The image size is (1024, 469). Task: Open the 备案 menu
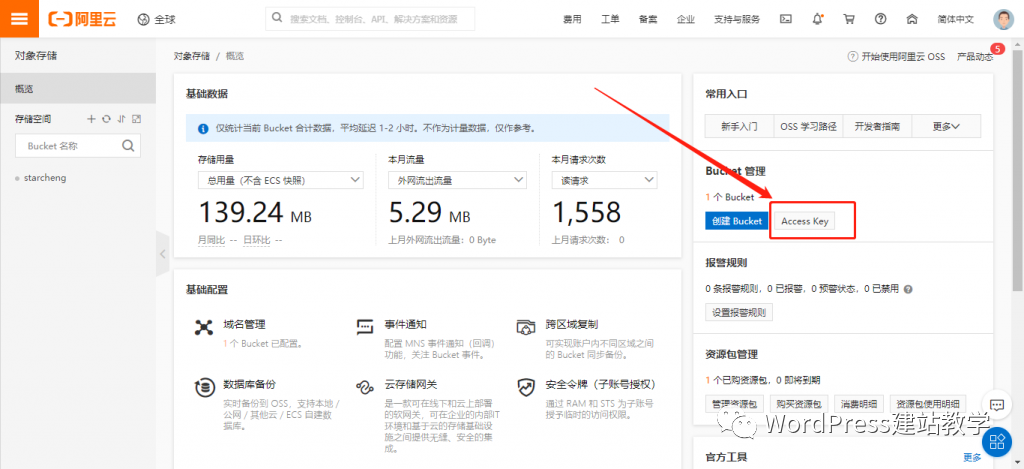[x=648, y=20]
